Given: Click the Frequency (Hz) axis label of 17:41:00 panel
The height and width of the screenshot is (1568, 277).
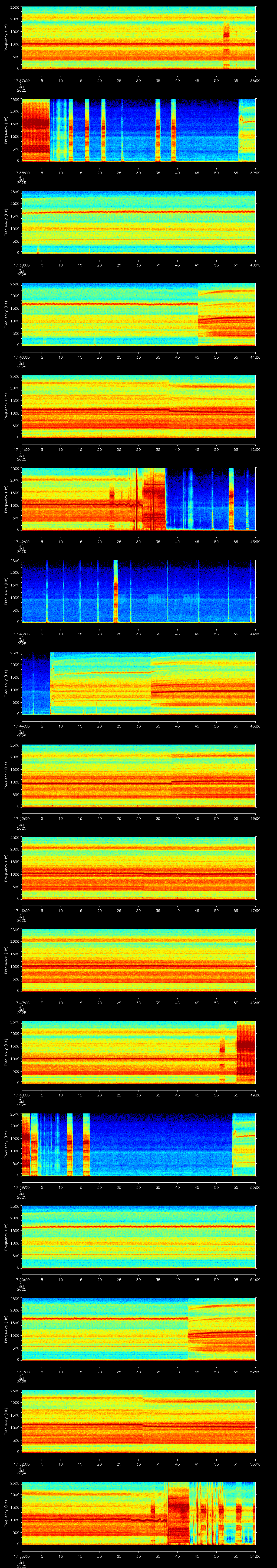Looking at the screenshot, I should [x=7, y=407].
